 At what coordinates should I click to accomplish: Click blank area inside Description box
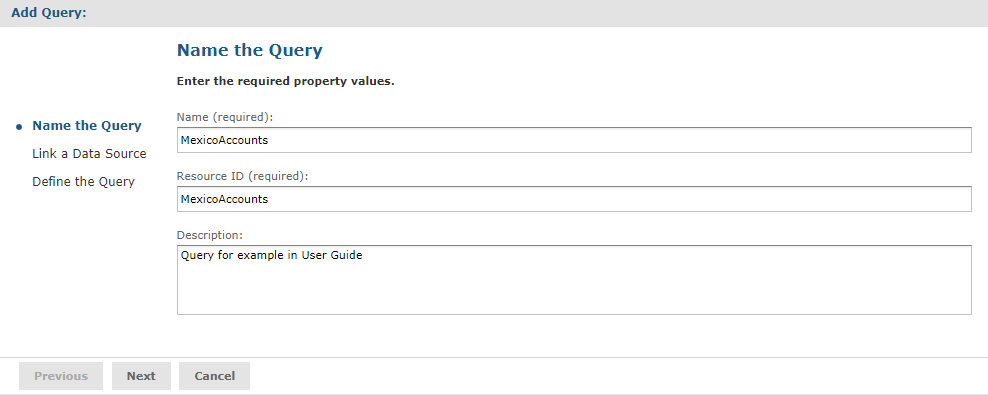[x=574, y=290]
